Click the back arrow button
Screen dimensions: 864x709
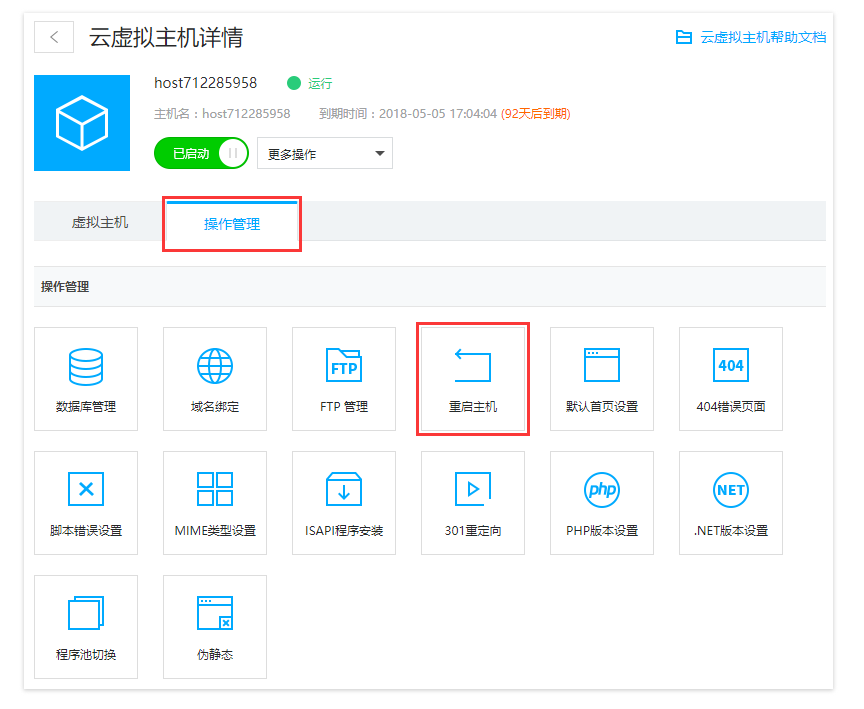tap(54, 37)
